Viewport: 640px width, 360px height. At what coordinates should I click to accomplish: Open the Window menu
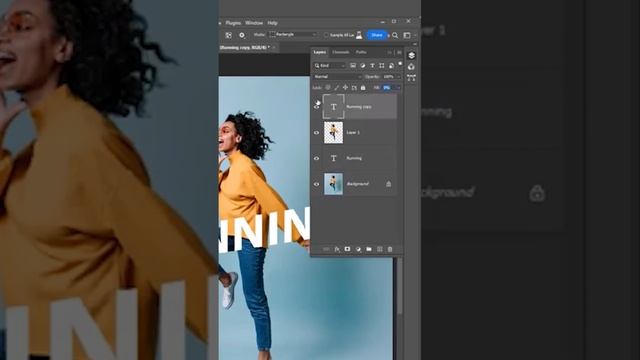[254, 23]
